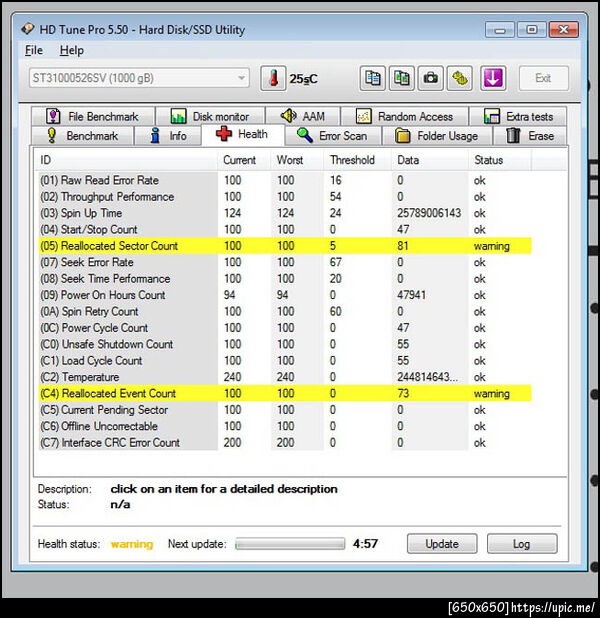
Task: Select the (0C) Power Cycle Count row
Action: 285,328
